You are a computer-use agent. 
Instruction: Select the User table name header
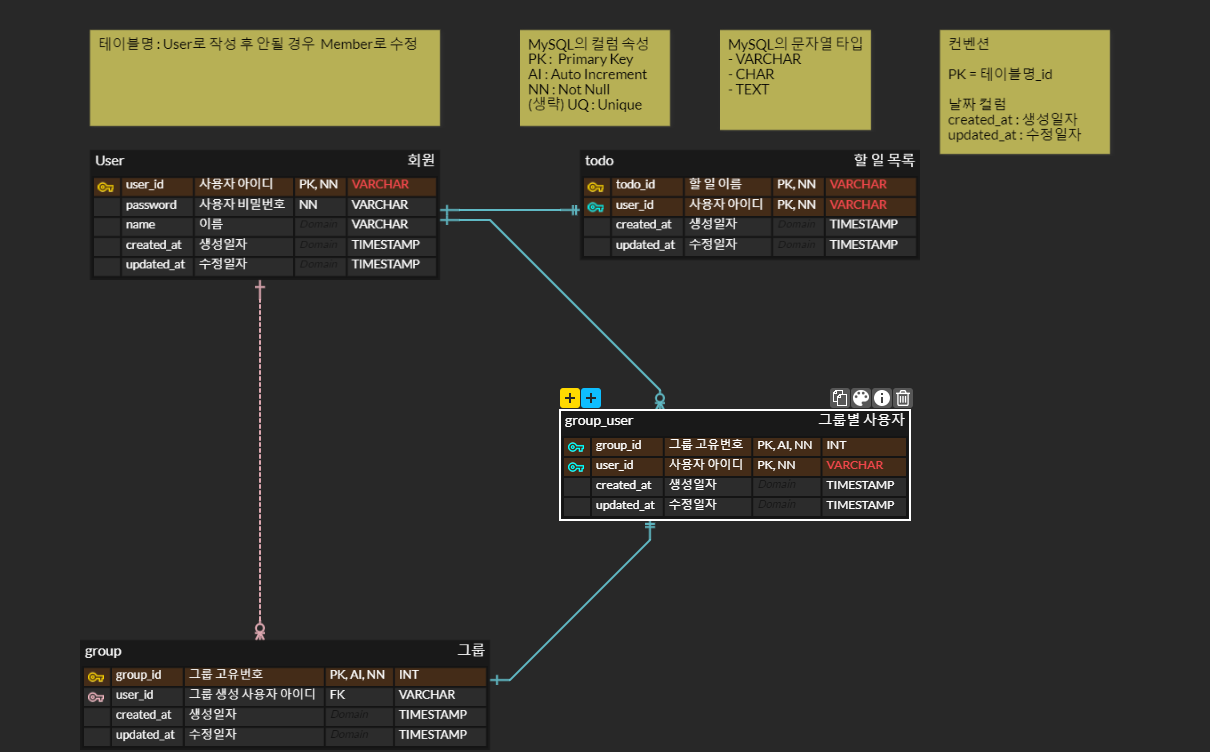pos(110,160)
